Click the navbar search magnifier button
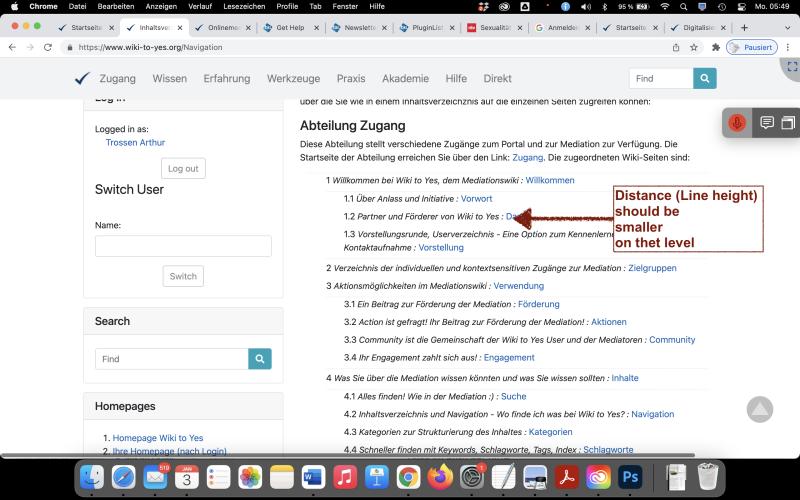This screenshot has width=800, height=500. (x=706, y=78)
